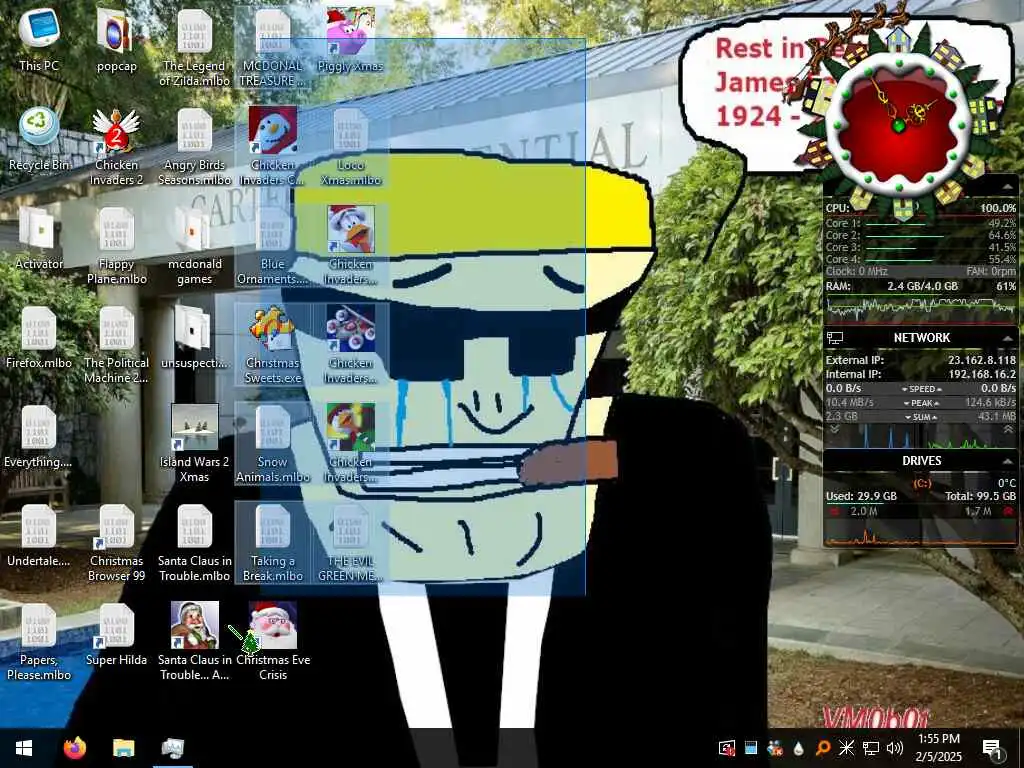
Task: Launch the Christmas Eve Crisis shortcut
Action: point(272,642)
